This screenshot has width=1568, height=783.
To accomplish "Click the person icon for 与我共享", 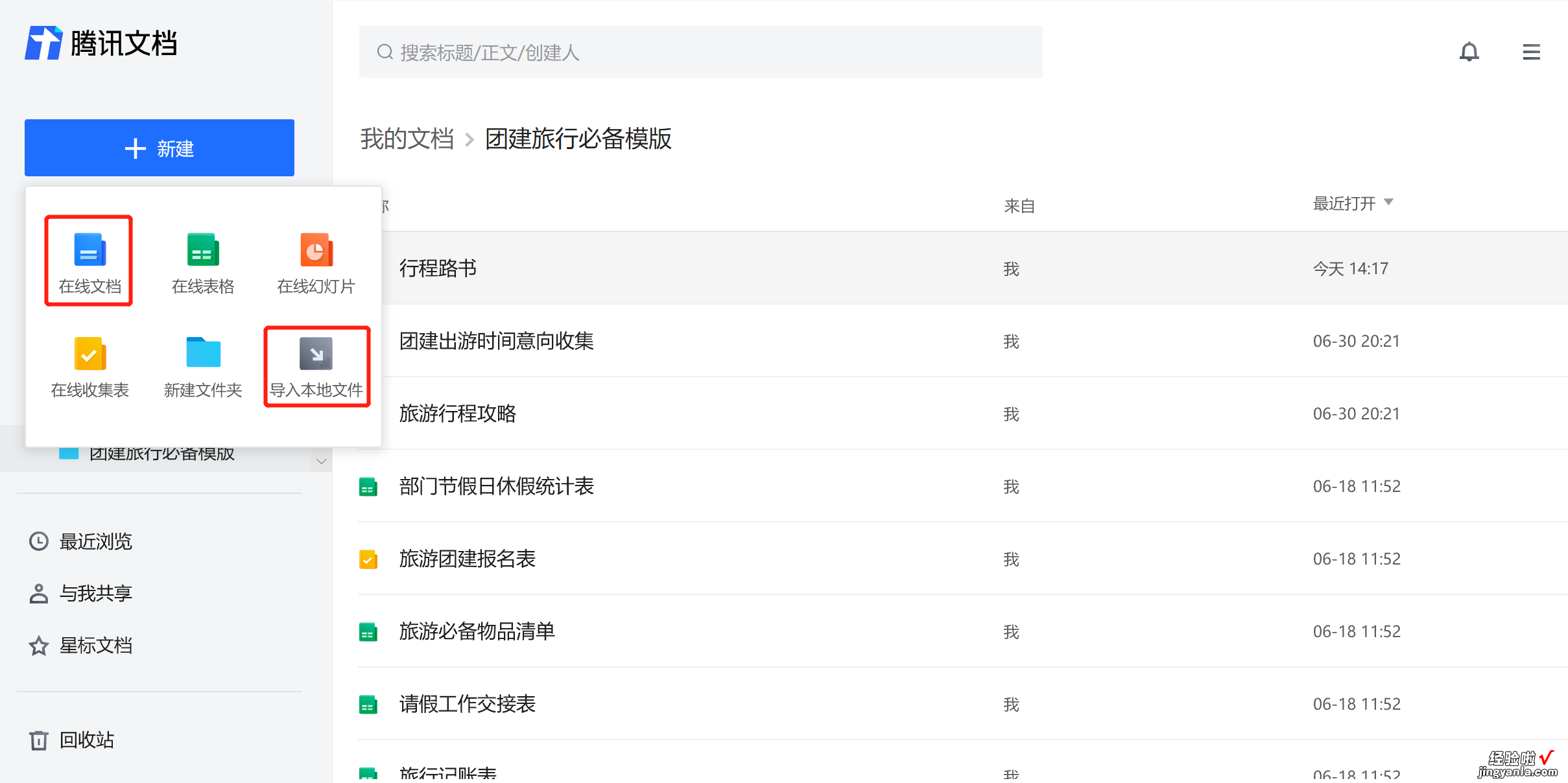I will (x=39, y=593).
